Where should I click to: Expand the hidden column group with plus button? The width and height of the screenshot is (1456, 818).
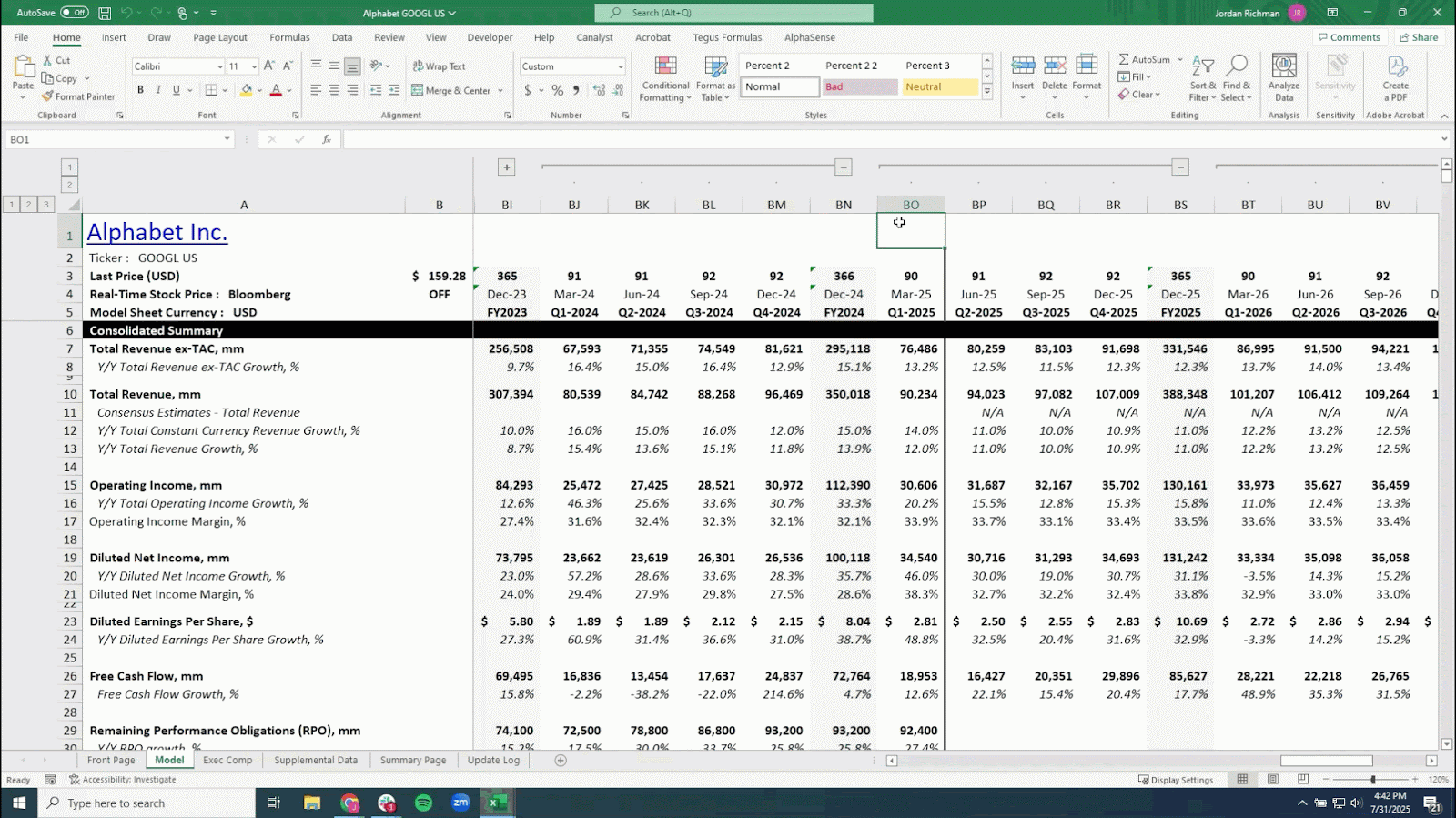coord(507,167)
